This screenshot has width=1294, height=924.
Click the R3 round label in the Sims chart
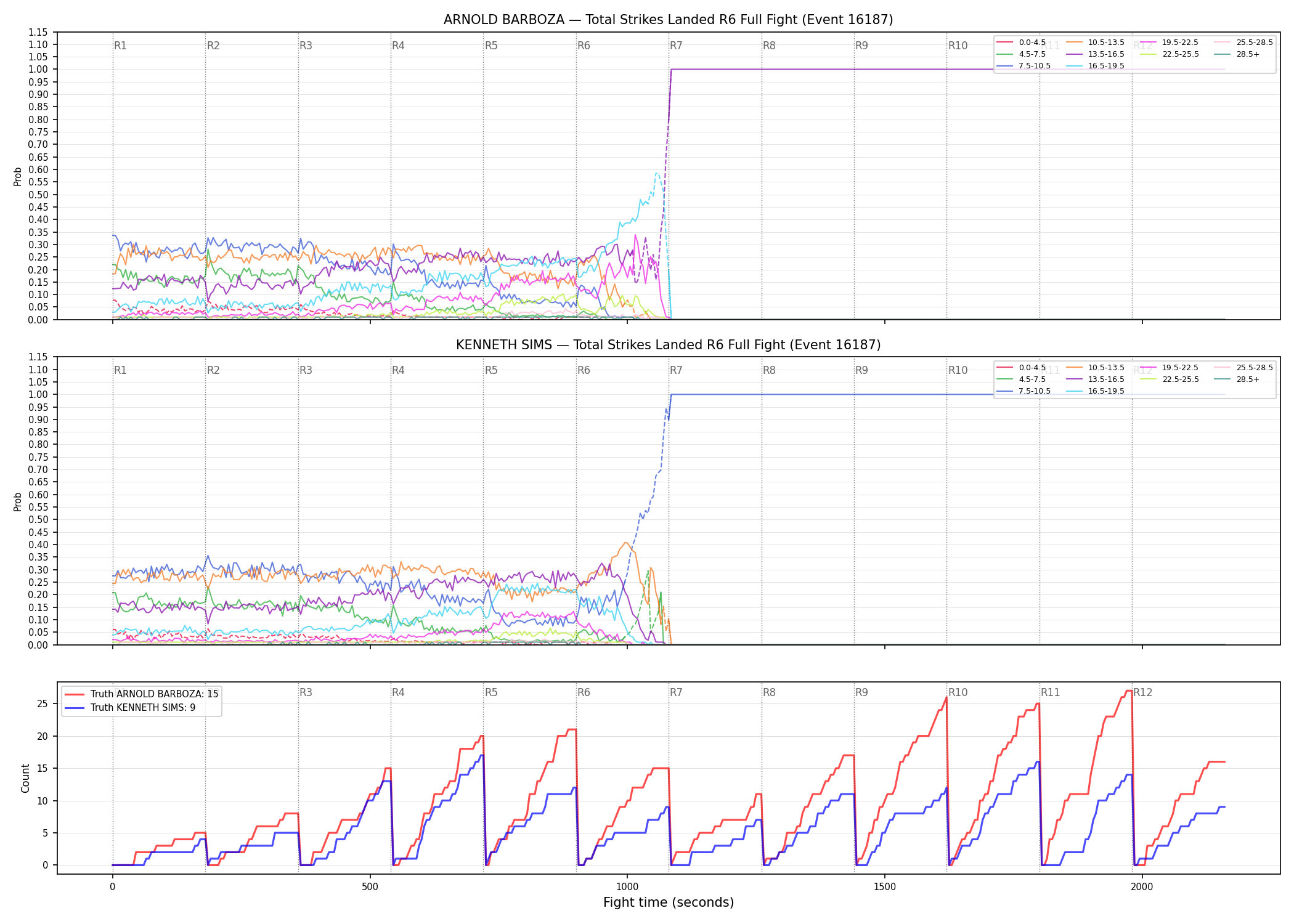coord(306,370)
